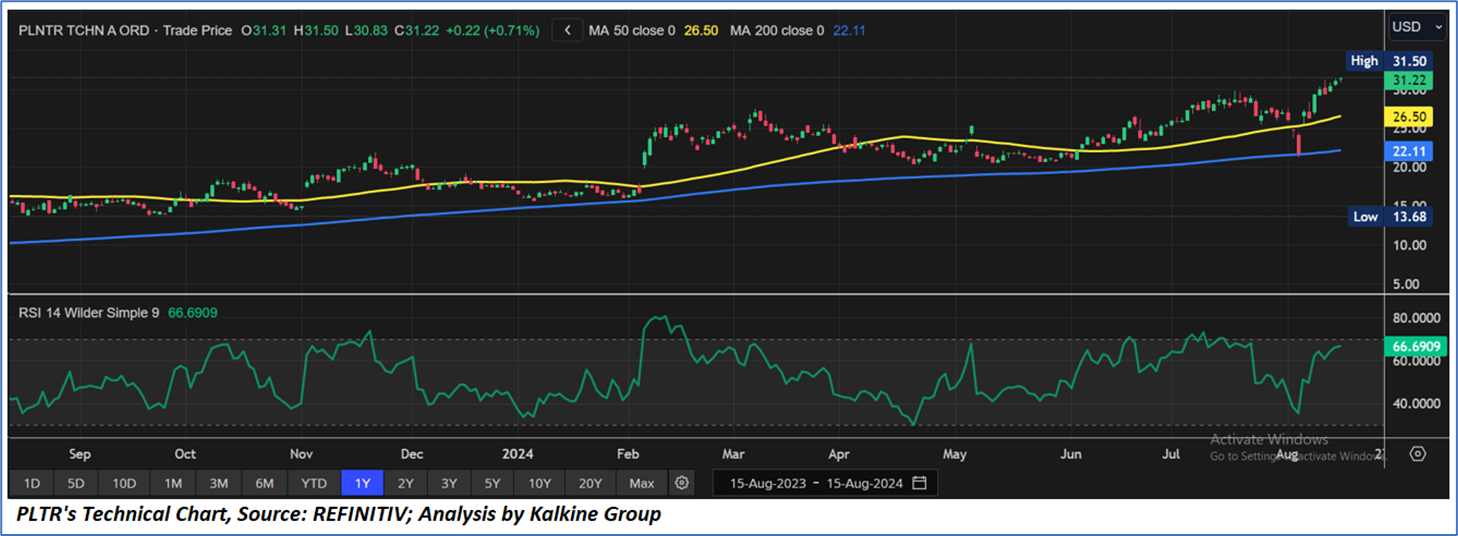Set chart range to 10Y
1458x536 pixels.
coord(540,483)
